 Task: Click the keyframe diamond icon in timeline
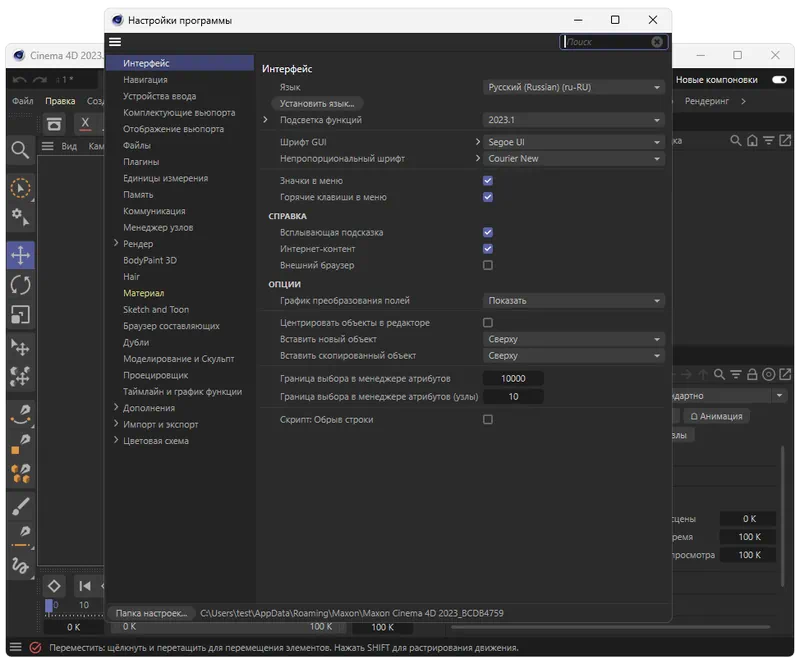(x=54, y=586)
